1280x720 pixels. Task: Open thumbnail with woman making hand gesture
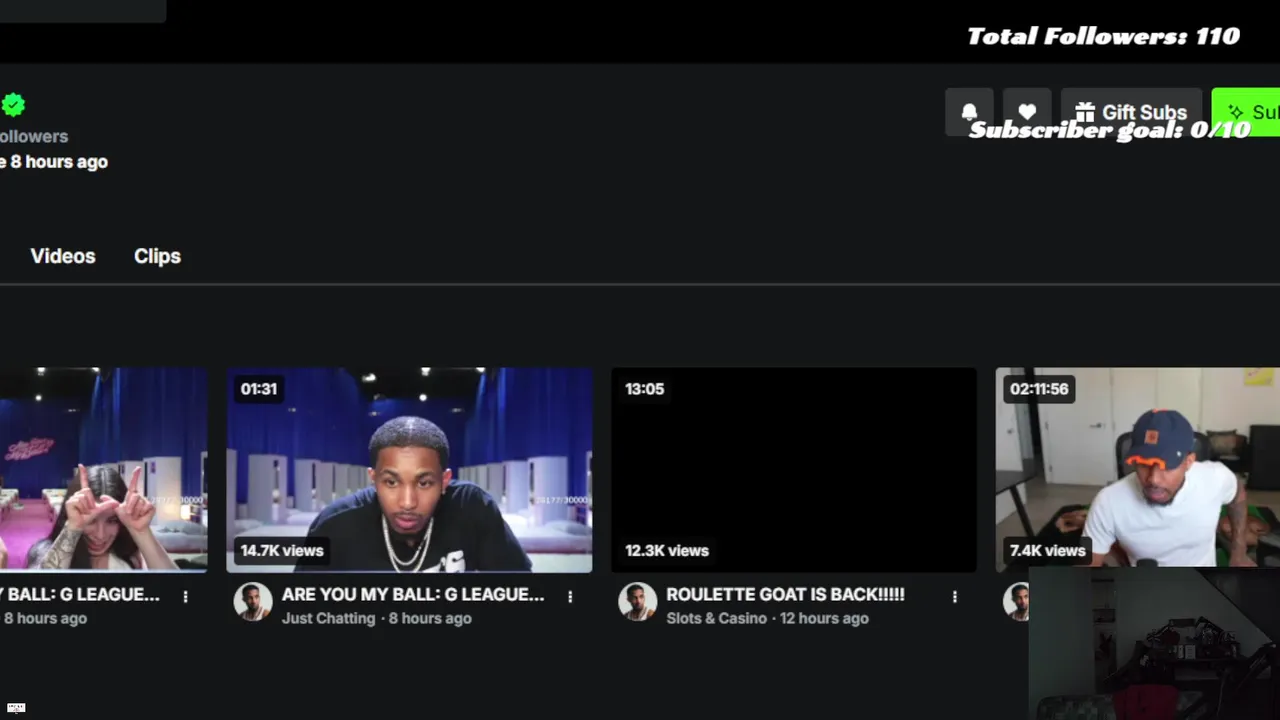[x=103, y=470]
